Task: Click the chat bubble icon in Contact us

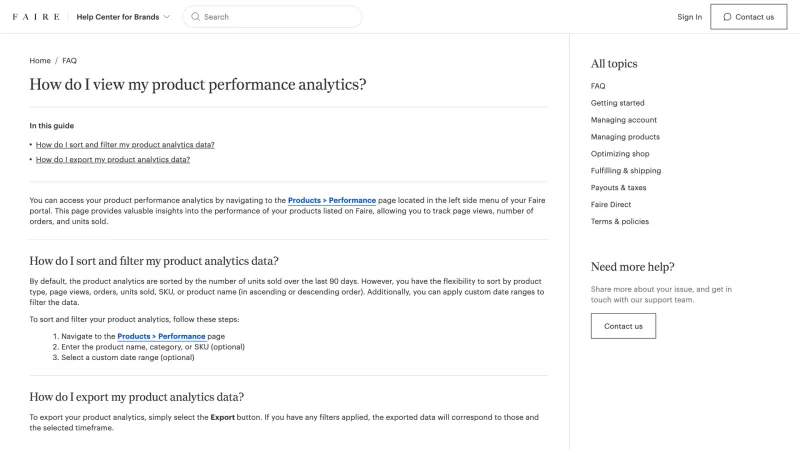Action: (727, 17)
